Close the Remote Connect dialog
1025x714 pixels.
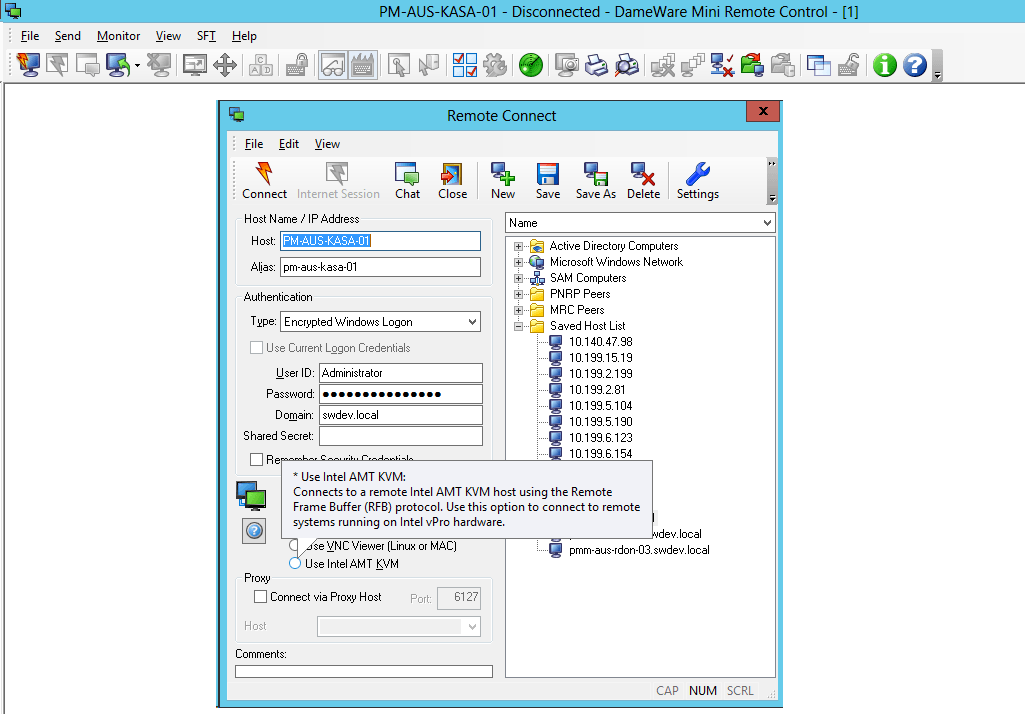pyautogui.click(x=763, y=111)
